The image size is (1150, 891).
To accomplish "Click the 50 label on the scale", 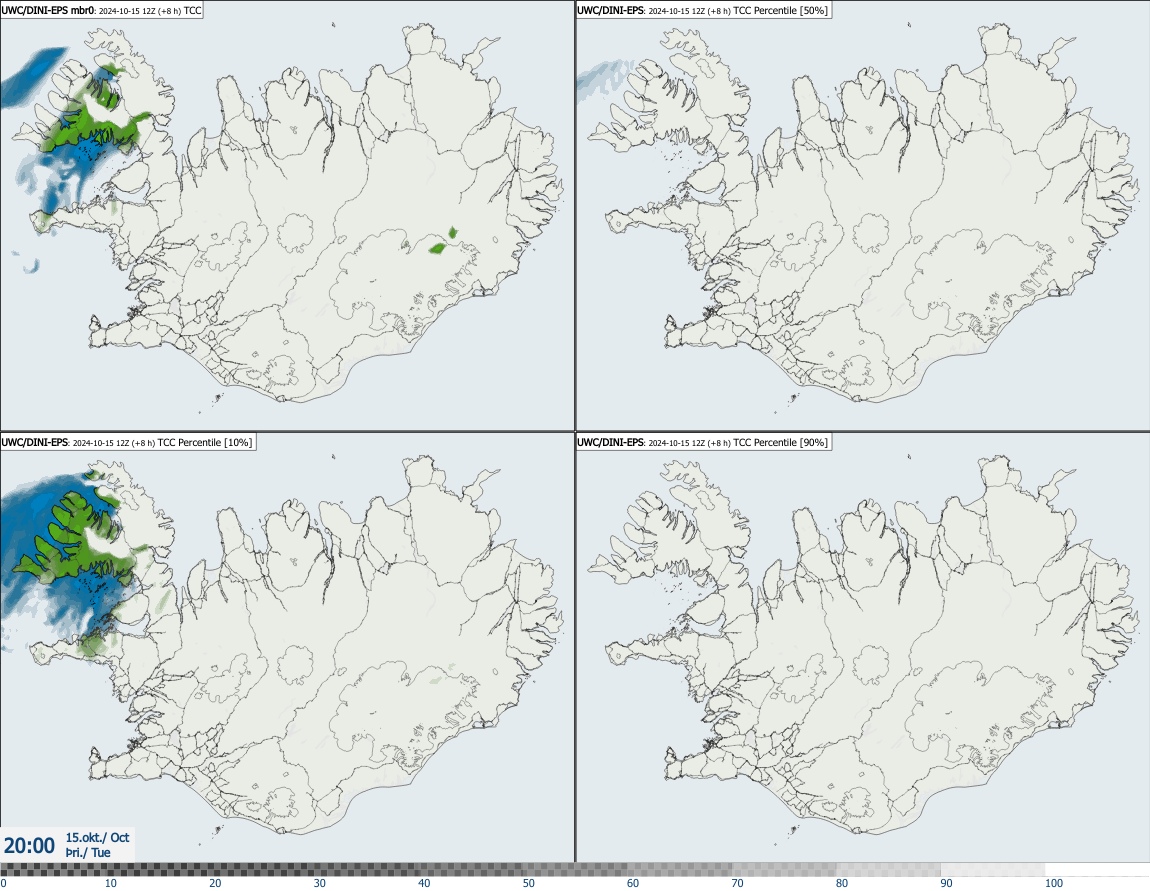I will (529, 883).
